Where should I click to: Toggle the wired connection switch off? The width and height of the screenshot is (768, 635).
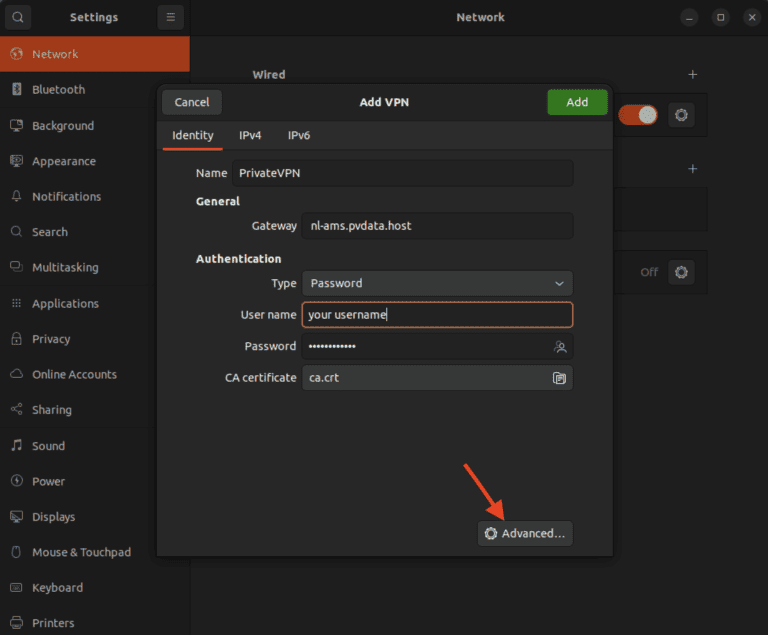click(x=638, y=115)
